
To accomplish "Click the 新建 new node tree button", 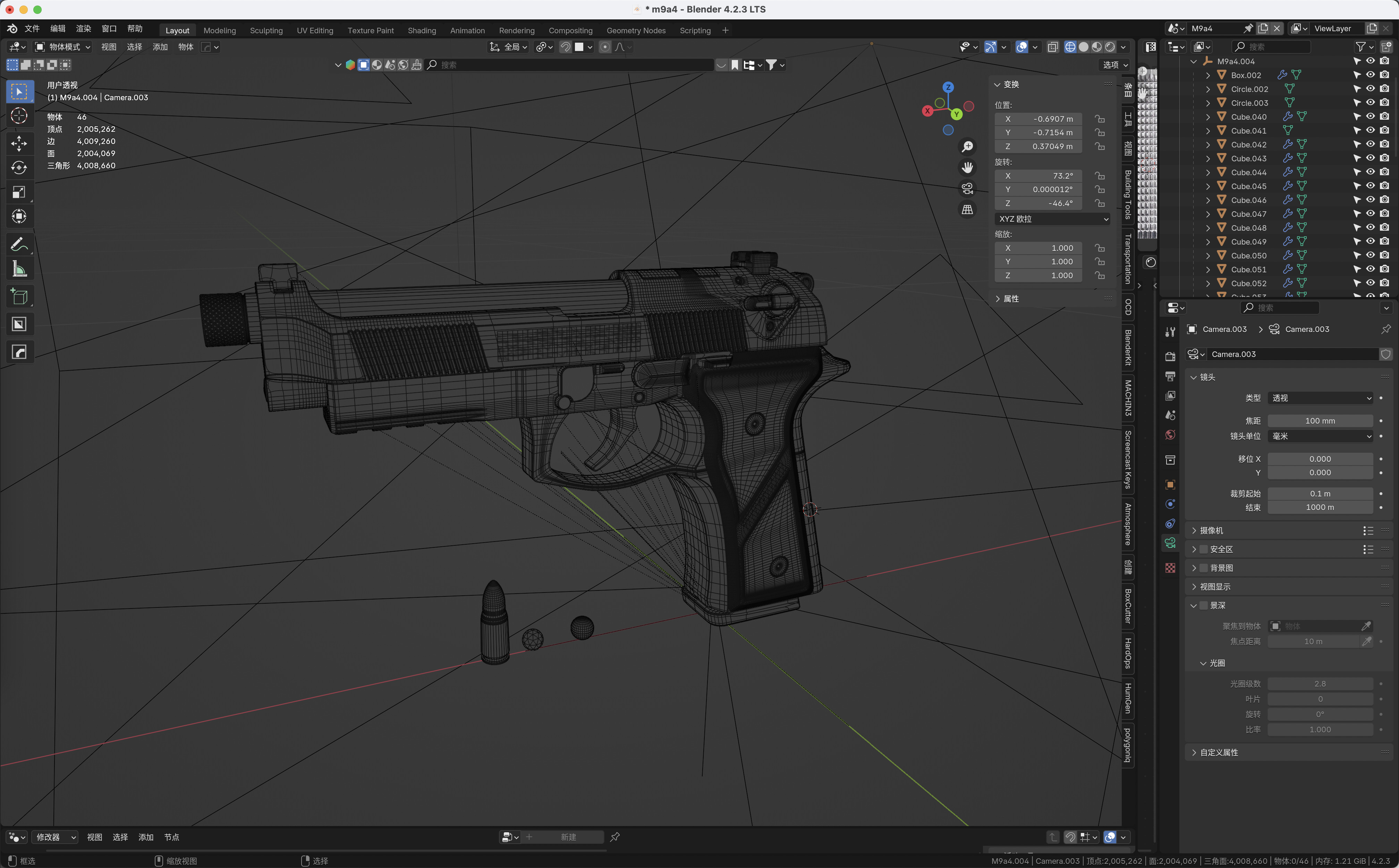I will click(x=568, y=837).
